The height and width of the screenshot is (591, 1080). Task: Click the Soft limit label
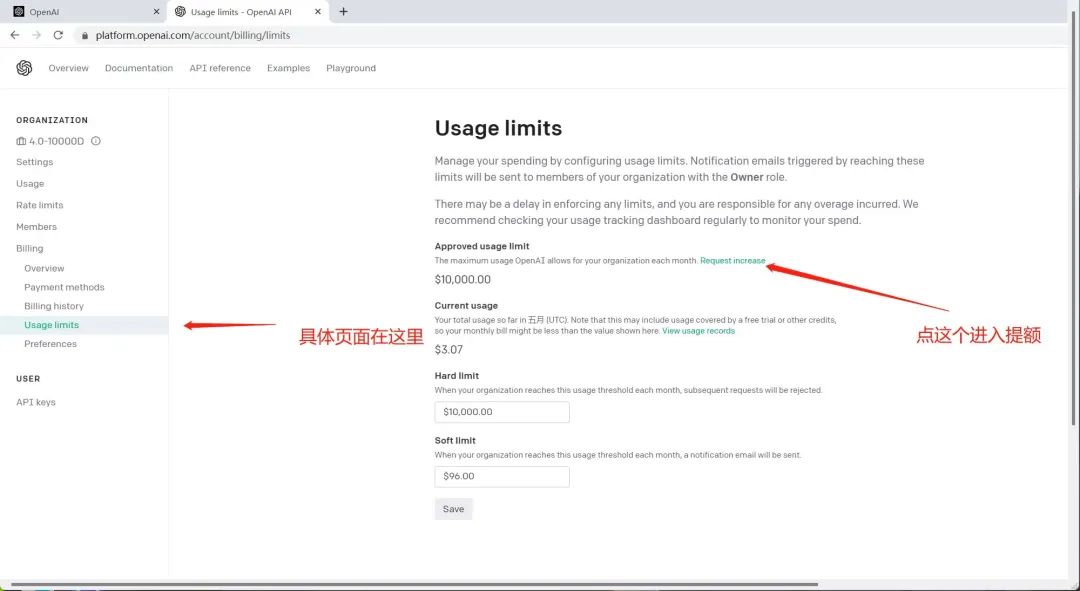[x=455, y=441]
